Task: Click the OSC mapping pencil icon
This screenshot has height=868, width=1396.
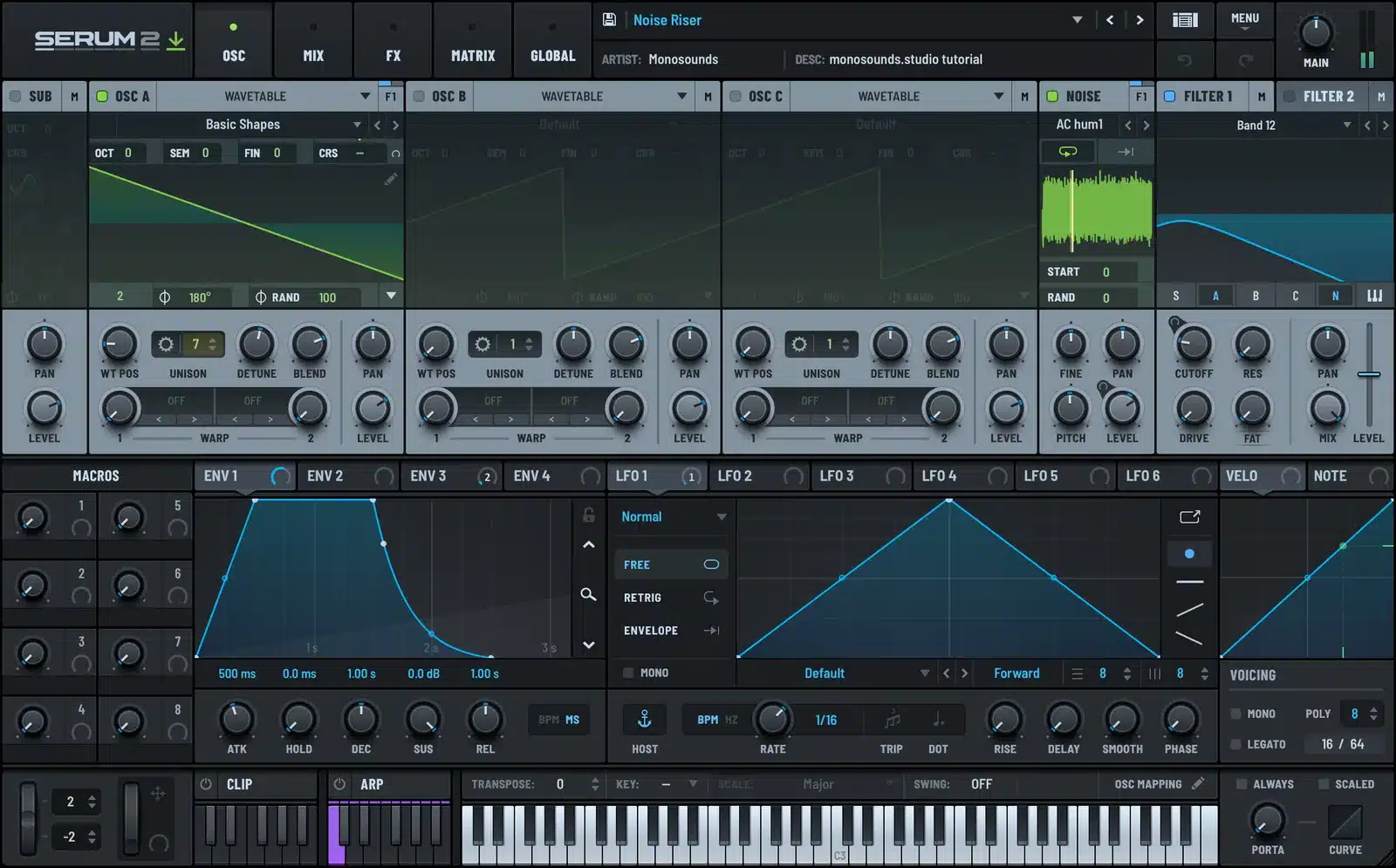Action: coord(1198,783)
